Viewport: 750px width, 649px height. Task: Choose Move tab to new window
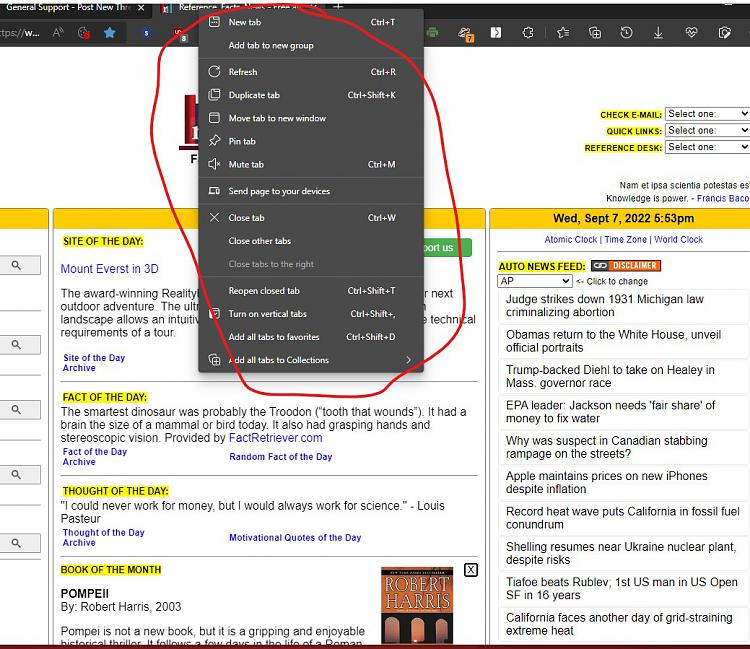tap(311, 118)
